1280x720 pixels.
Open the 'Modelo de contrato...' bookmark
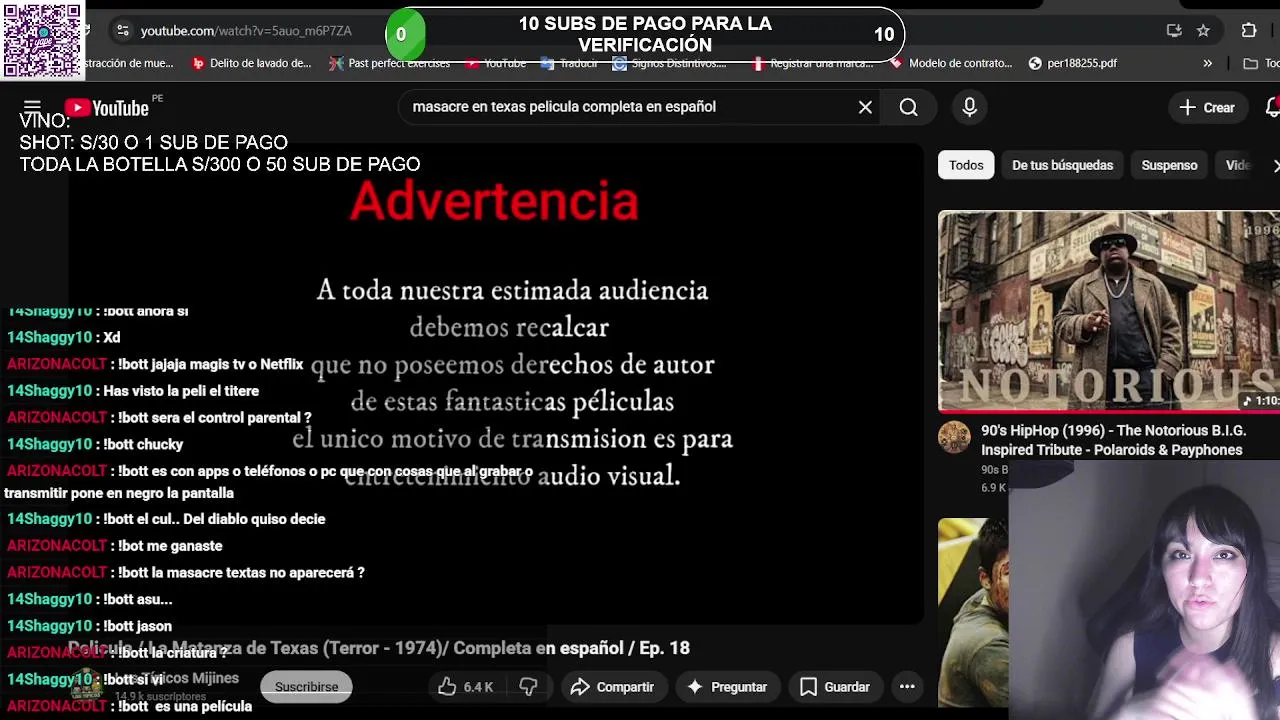(951, 63)
